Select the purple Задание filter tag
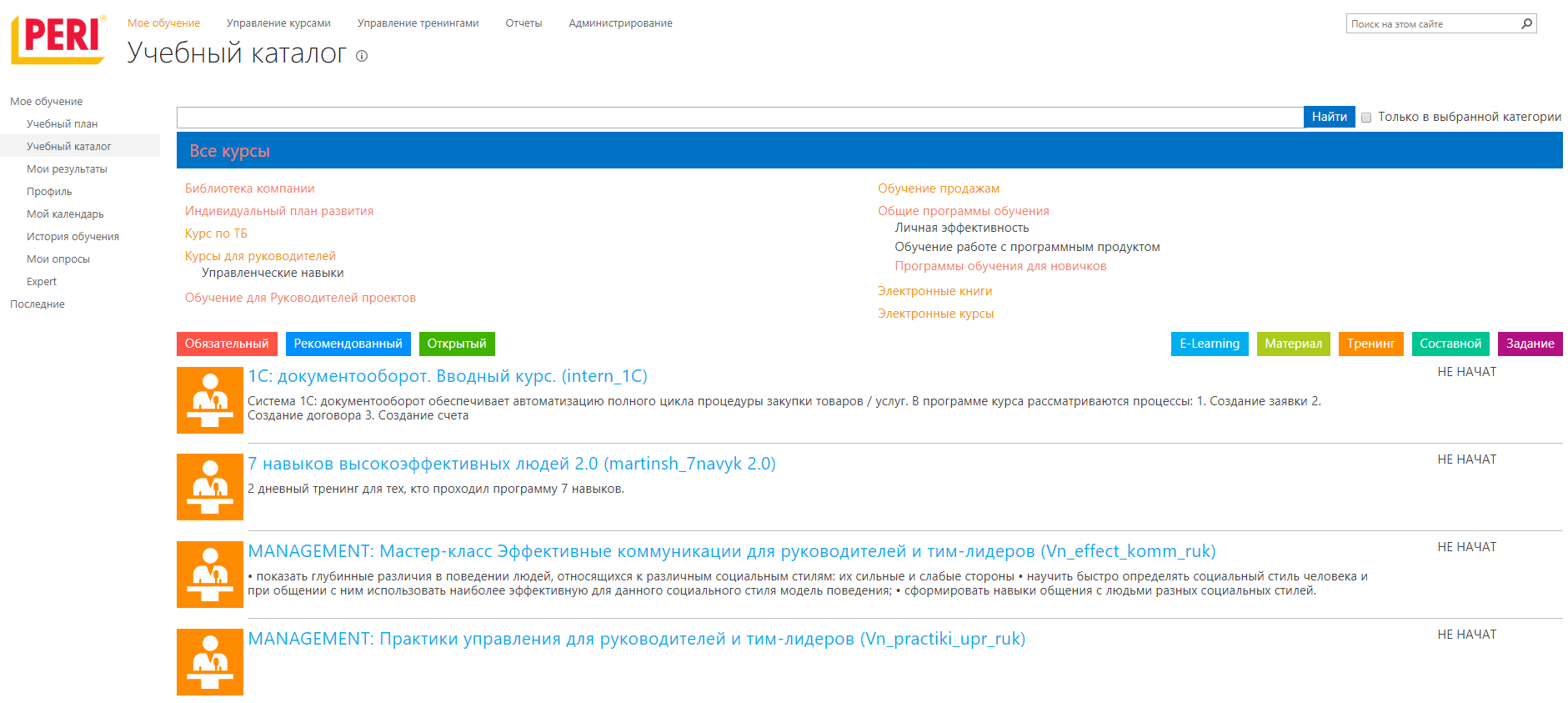Screen dimensions: 1568x703 (x=1530, y=344)
